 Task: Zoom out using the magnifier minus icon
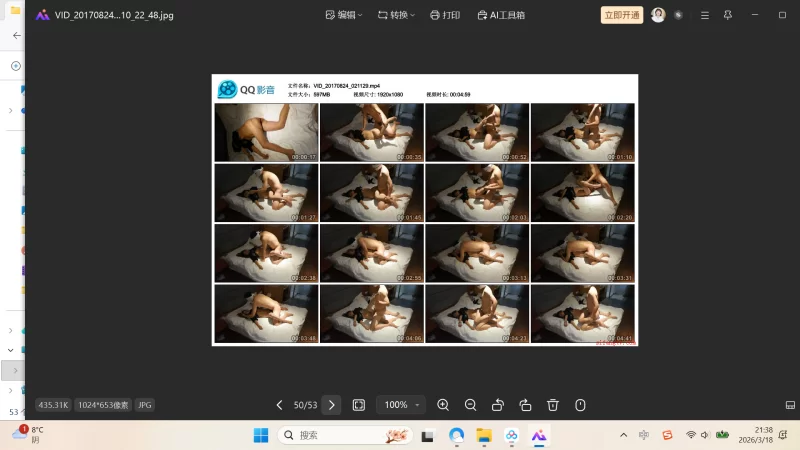pyautogui.click(x=470, y=405)
